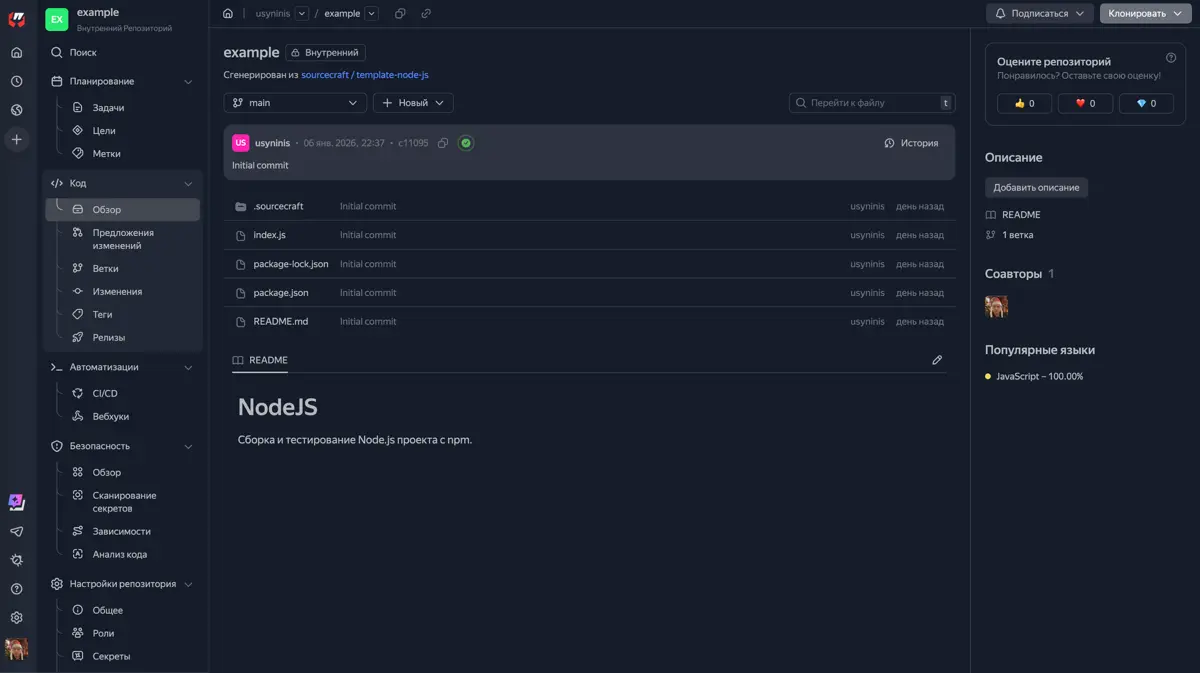The image size is (1200, 673).
Task: Open the Клонировать dropdown button
Action: point(1145,13)
